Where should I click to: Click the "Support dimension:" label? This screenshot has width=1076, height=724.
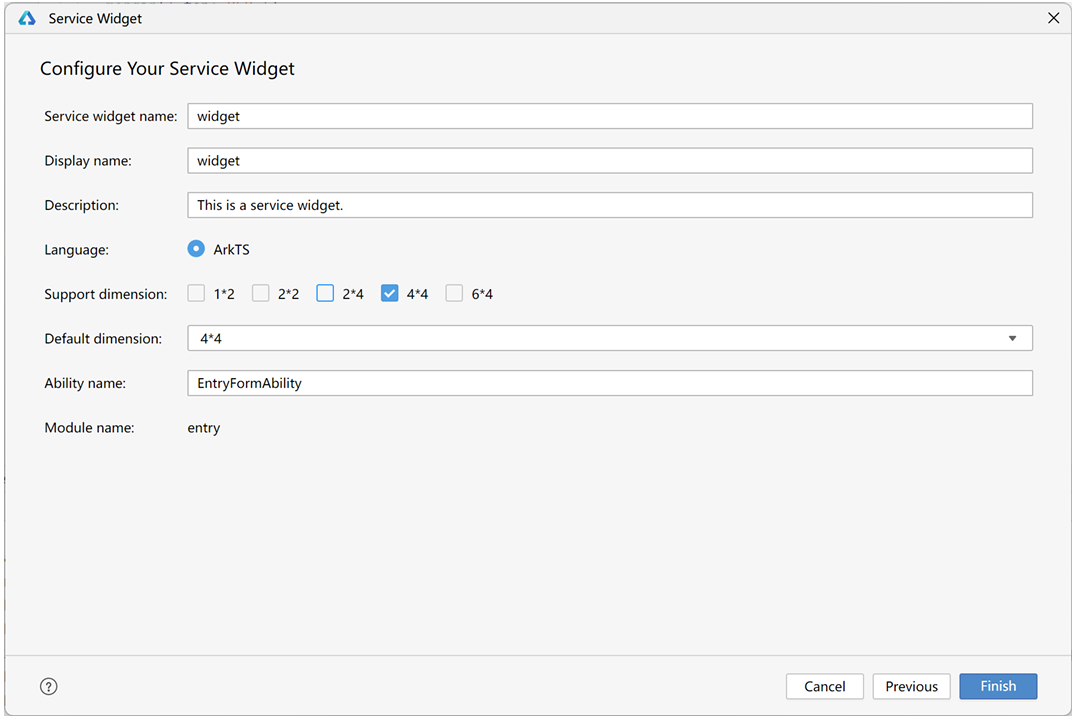(x=106, y=294)
